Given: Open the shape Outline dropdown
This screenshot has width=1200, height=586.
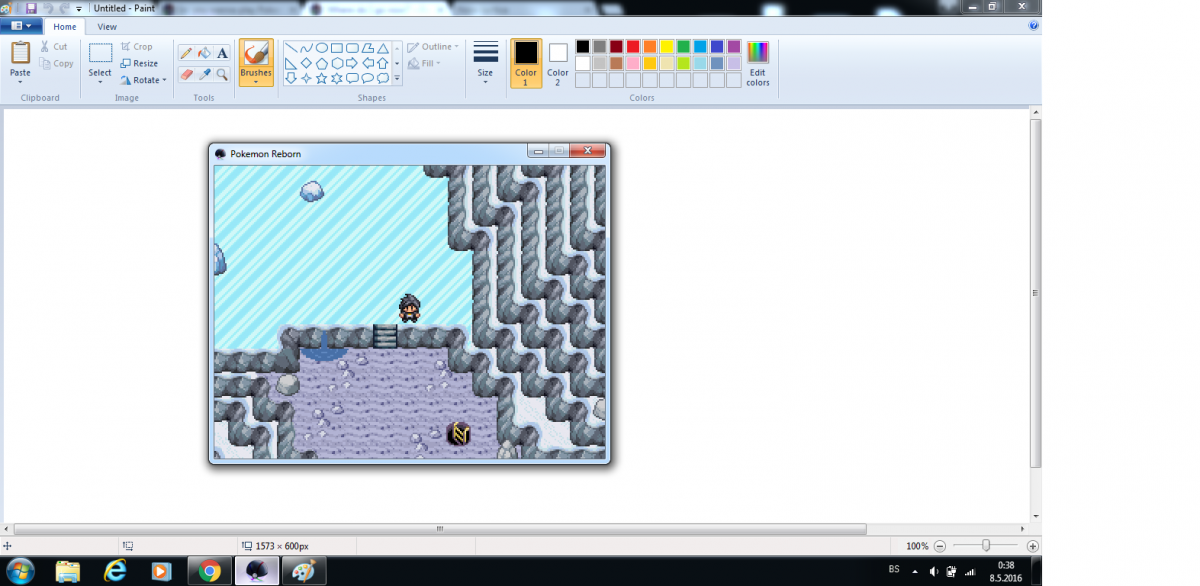Looking at the screenshot, I should click(434, 47).
